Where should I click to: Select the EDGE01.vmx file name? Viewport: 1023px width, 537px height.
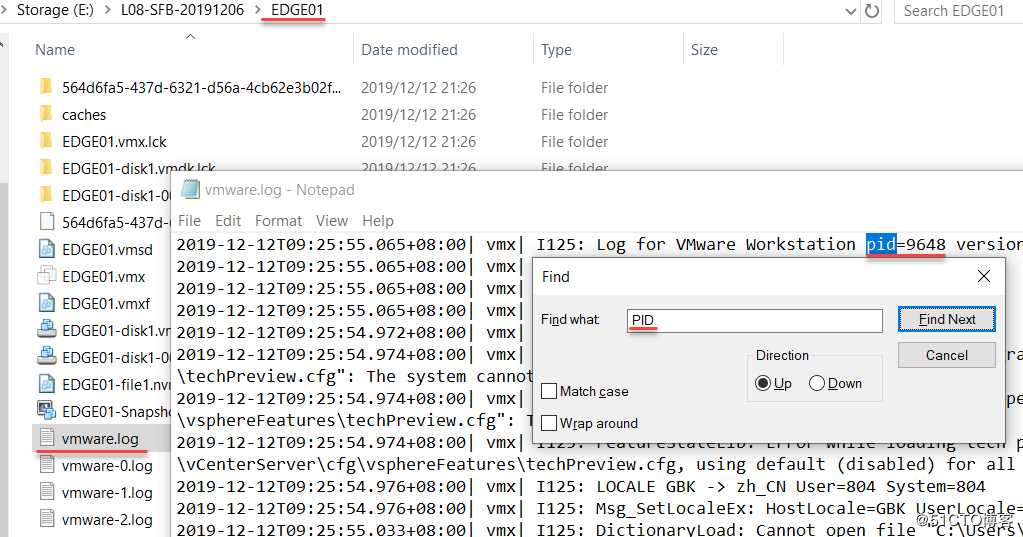[103, 277]
